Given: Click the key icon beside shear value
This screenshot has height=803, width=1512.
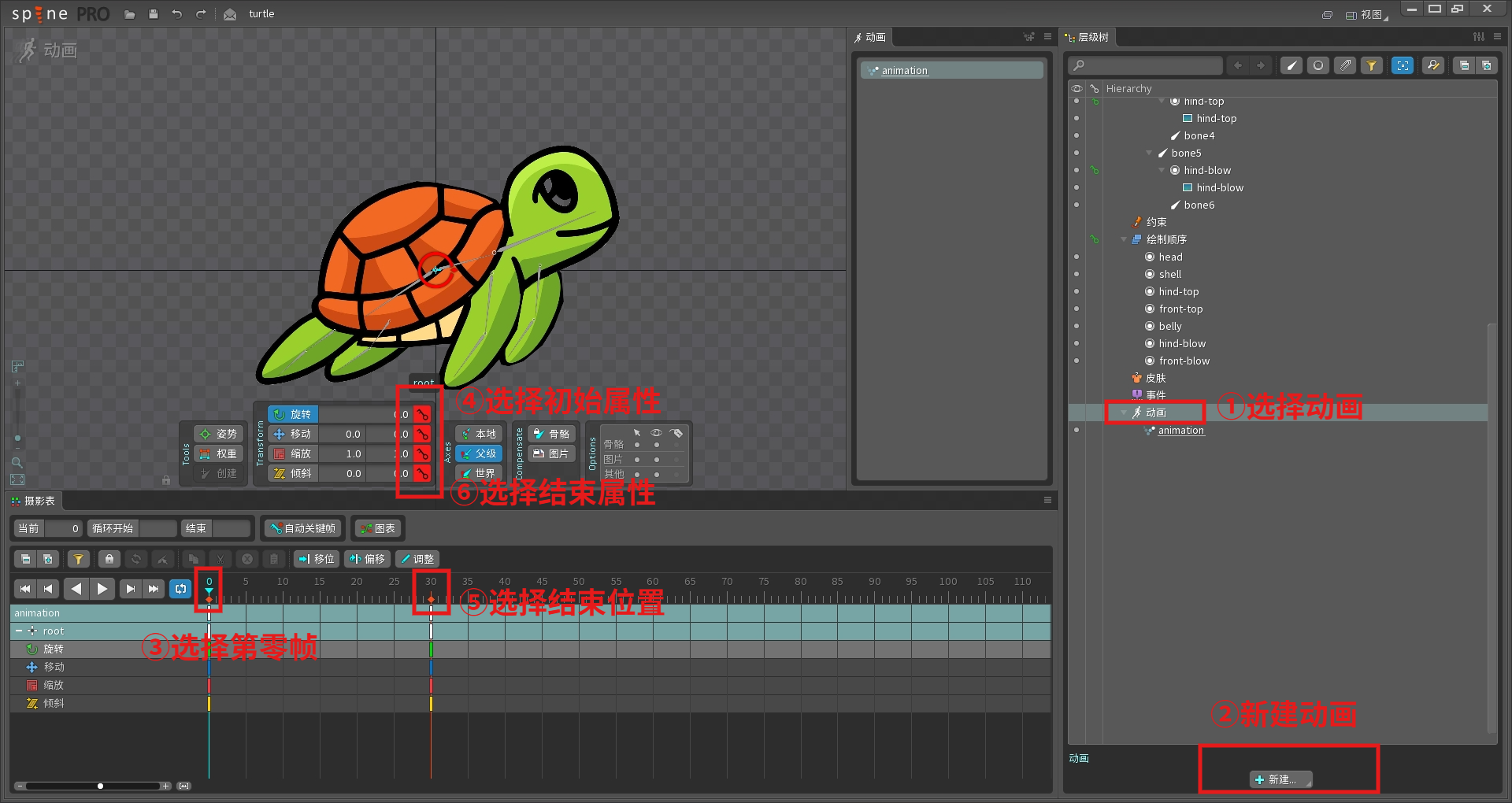Looking at the screenshot, I should point(423,473).
